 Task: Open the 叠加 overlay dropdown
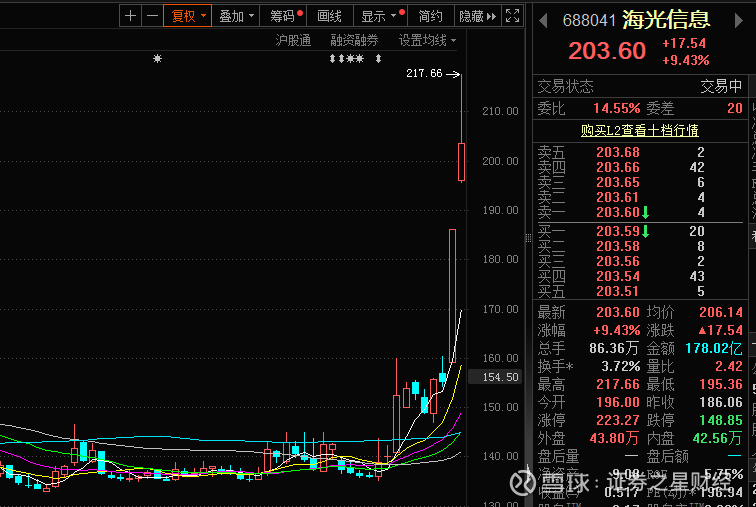pos(236,16)
